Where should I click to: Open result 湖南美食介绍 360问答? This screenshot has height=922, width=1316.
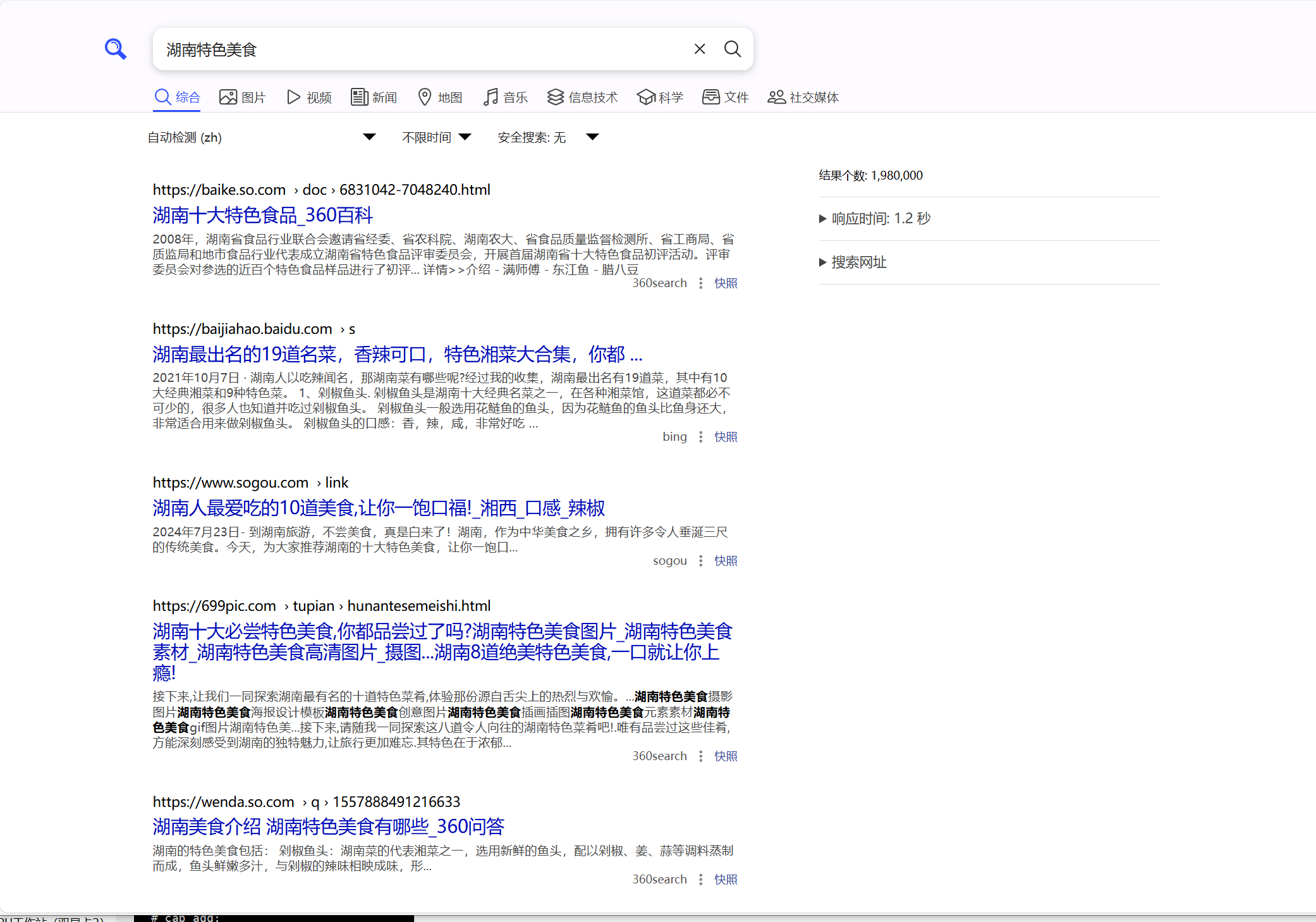(x=329, y=827)
